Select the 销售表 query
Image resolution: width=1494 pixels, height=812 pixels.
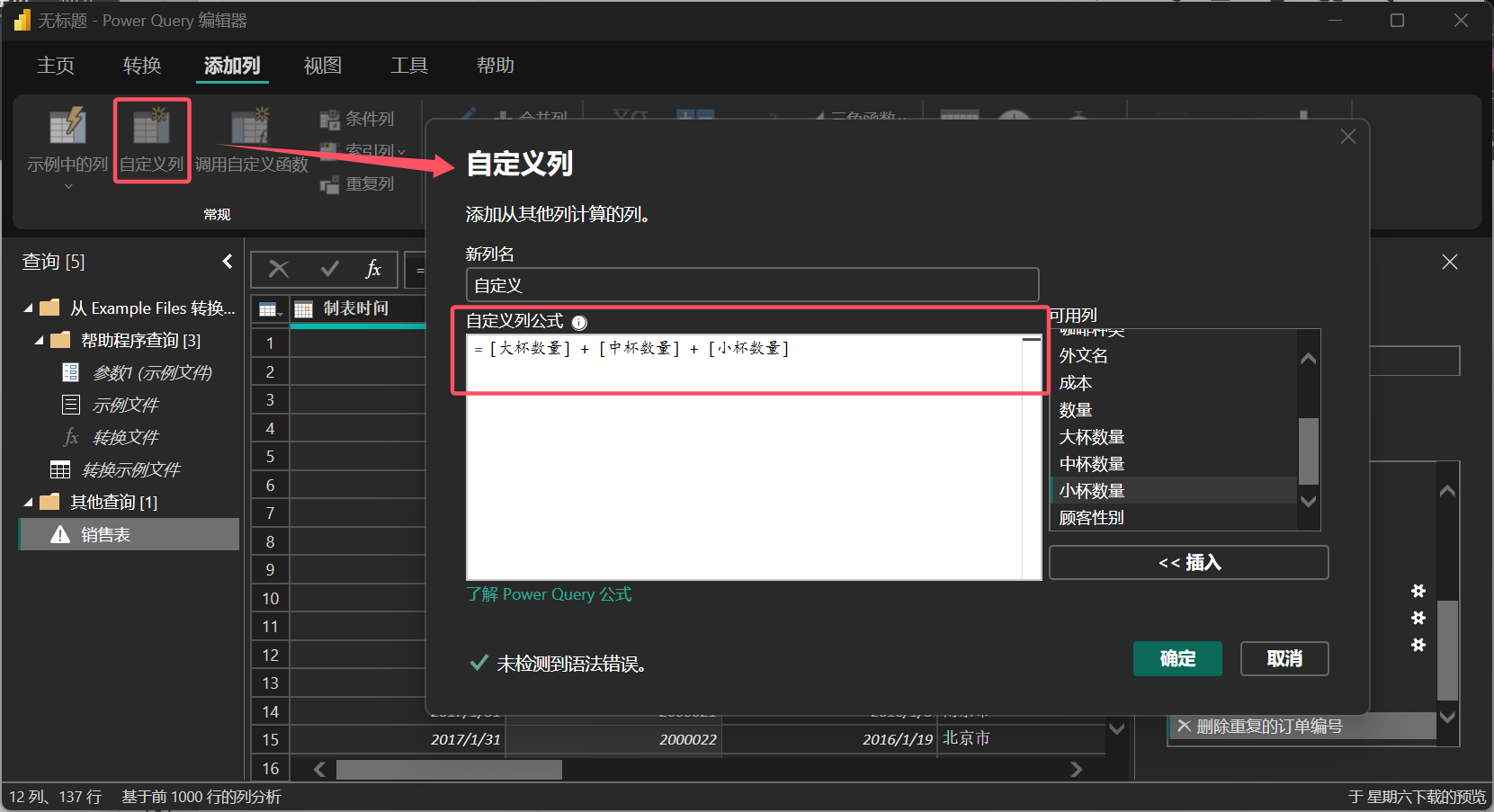click(x=129, y=534)
